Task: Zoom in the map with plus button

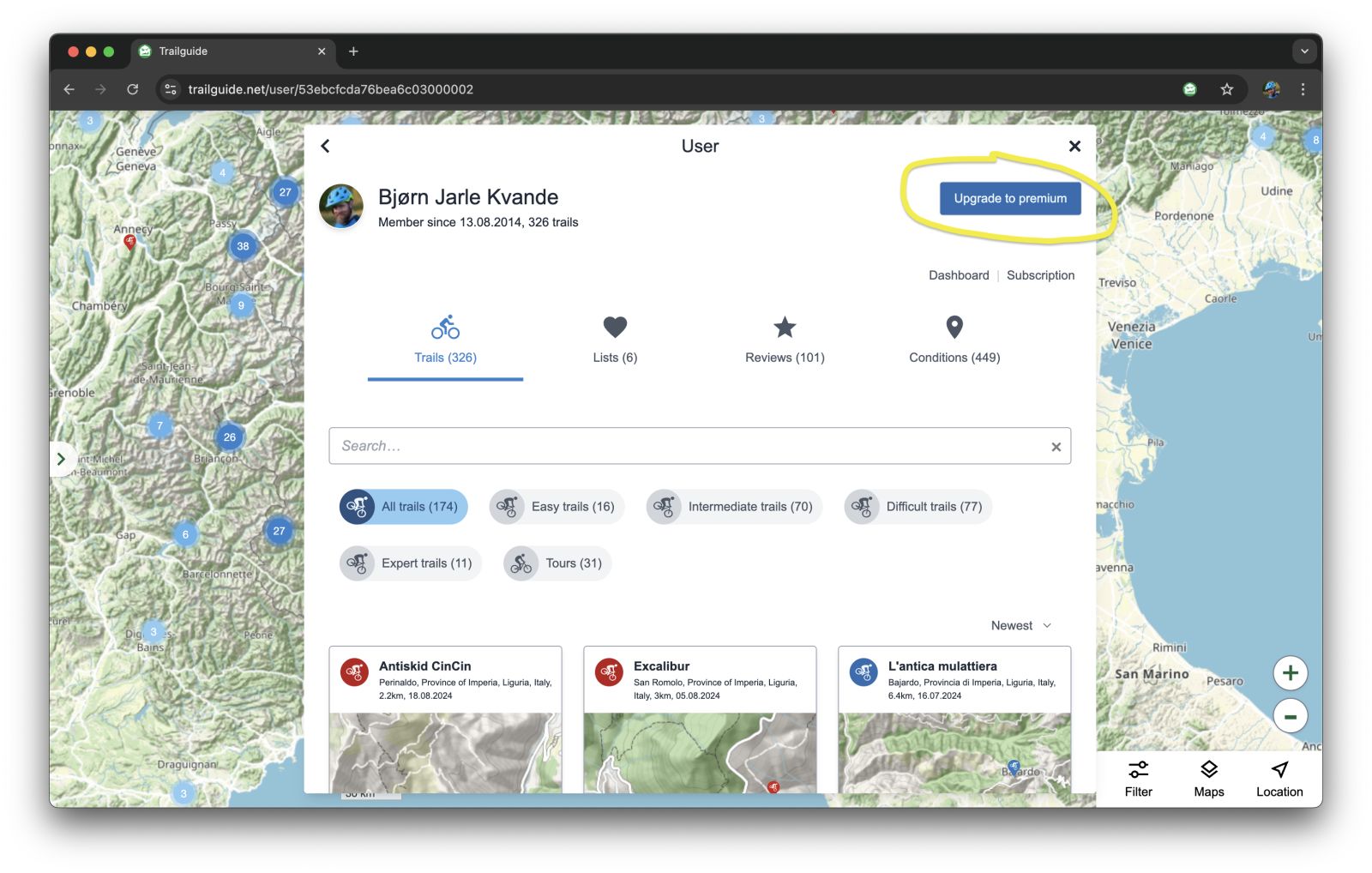Action: pyautogui.click(x=1290, y=673)
